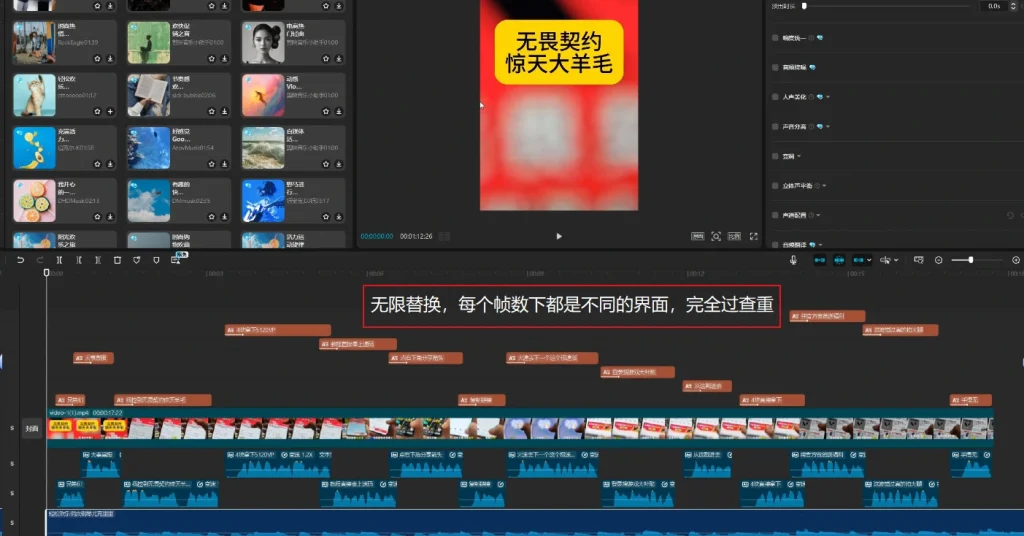The width and height of the screenshot is (1024, 536).
Task: Expand the 人声美化 options arrow
Action: coord(828,97)
